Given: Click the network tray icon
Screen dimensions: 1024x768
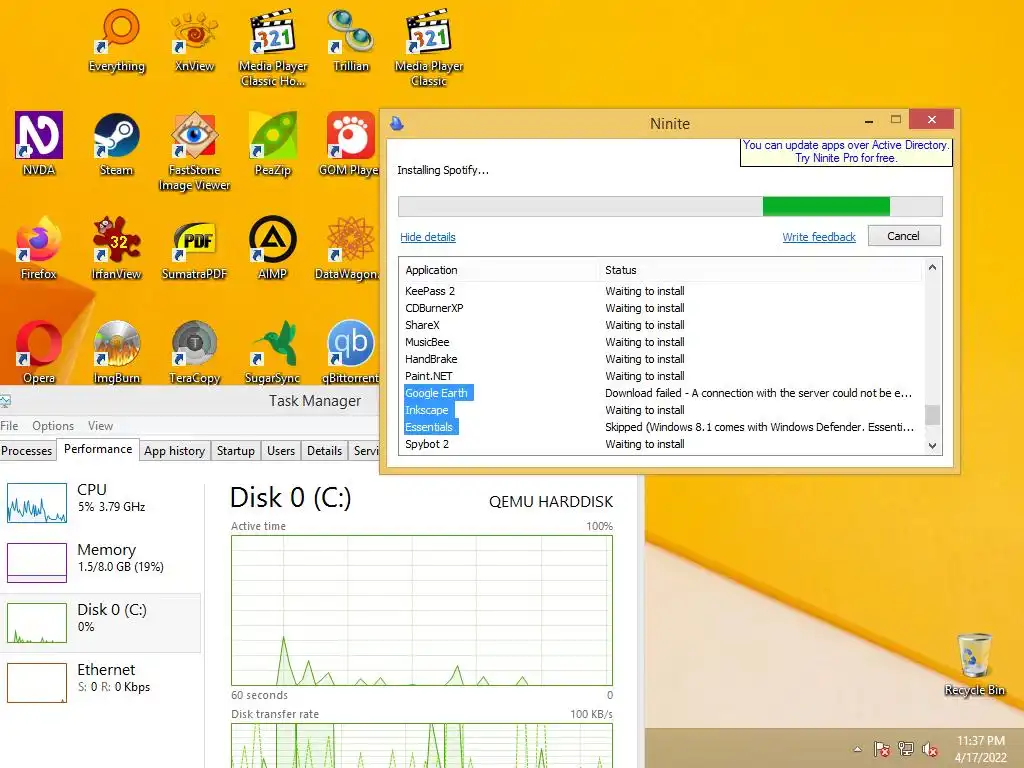Looking at the screenshot, I should [x=906, y=749].
